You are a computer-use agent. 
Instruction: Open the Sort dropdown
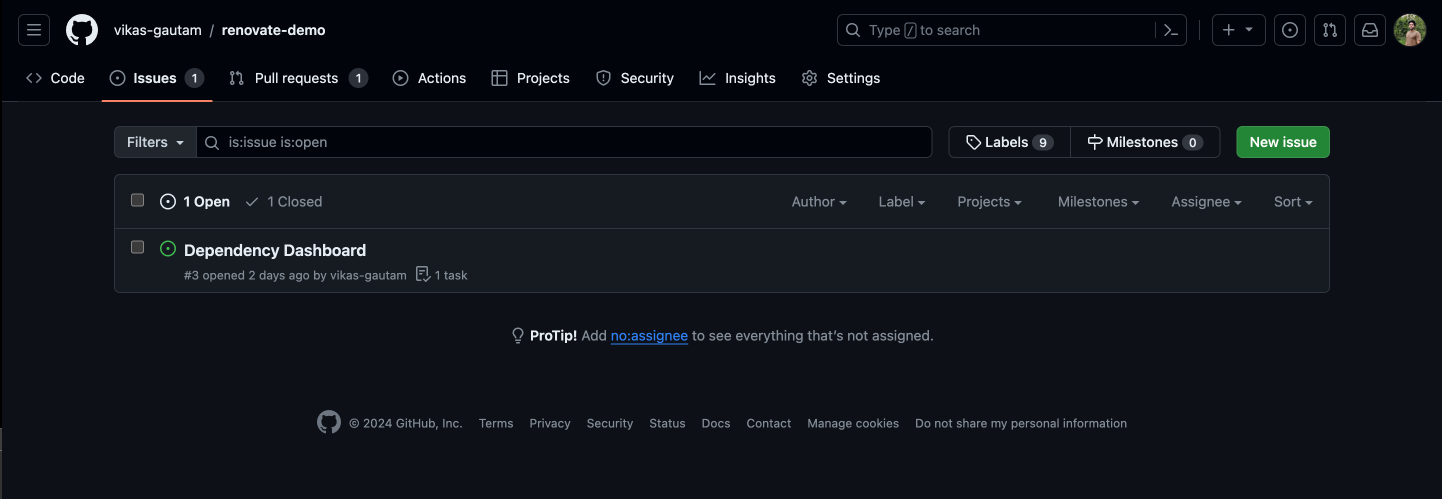(1293, 202)
